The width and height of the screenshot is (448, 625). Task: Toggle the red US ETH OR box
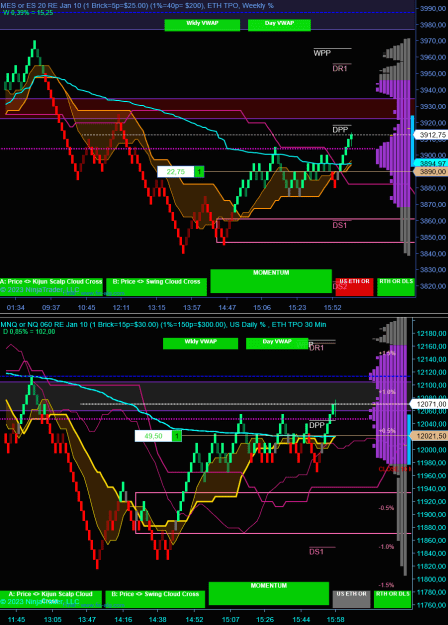354,287
